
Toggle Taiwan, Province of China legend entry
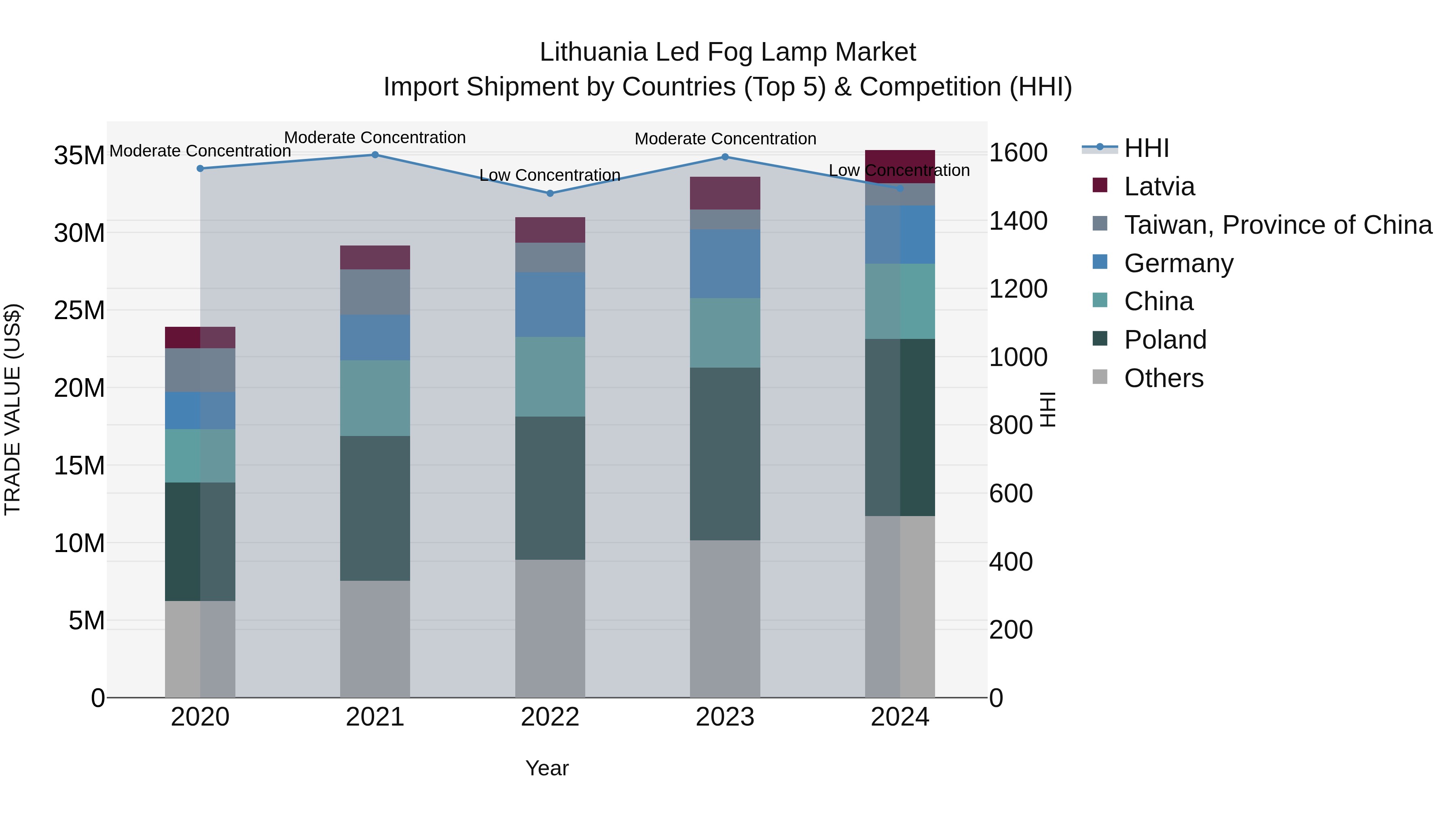click(x=1262, y=224)
